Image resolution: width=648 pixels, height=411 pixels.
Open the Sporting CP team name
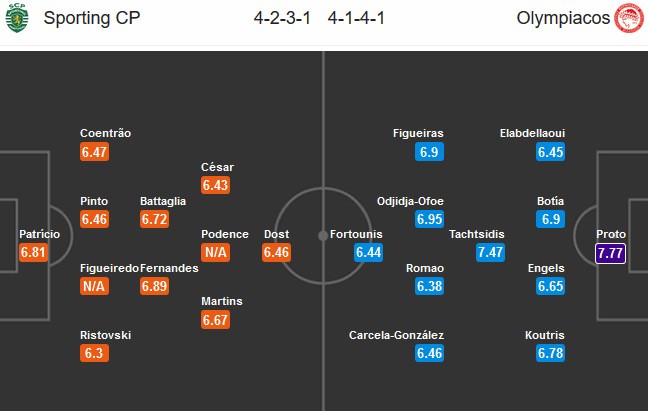92,18
